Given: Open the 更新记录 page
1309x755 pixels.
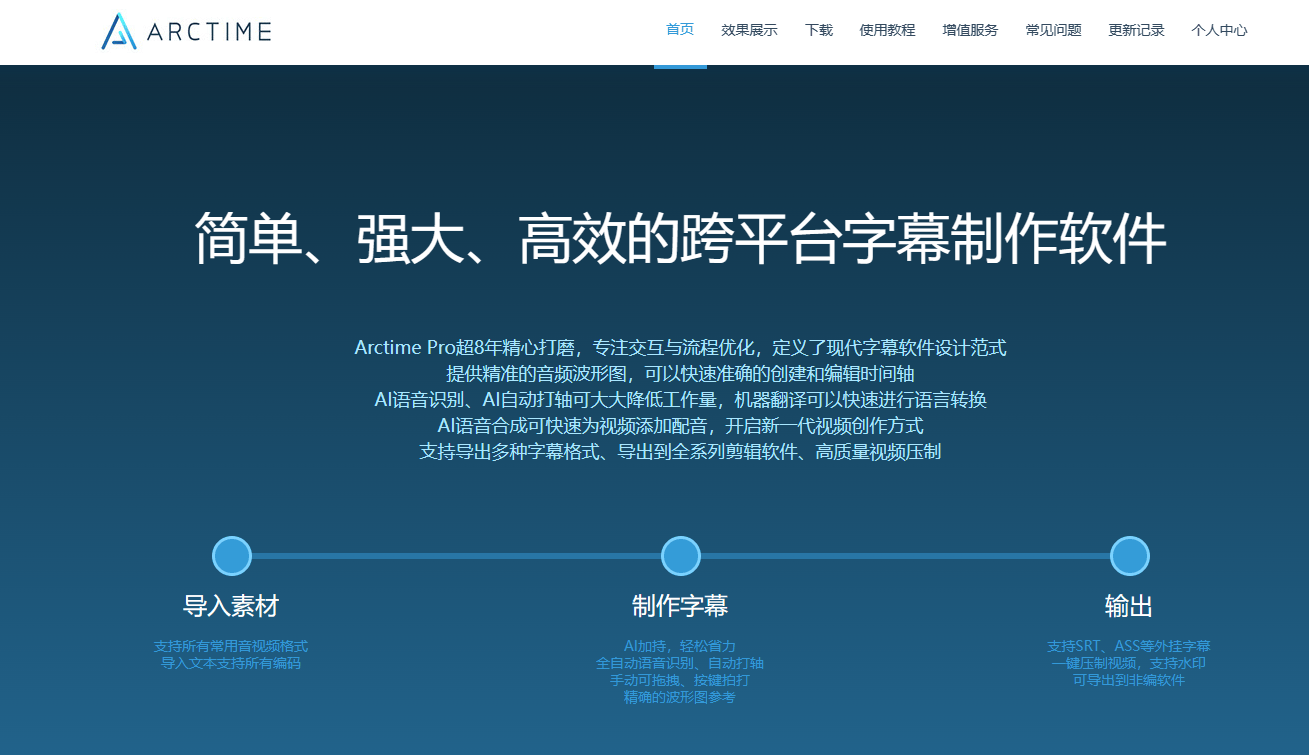Looking at the screenshot, I should pyautogui.click(x=1136, y=30).
